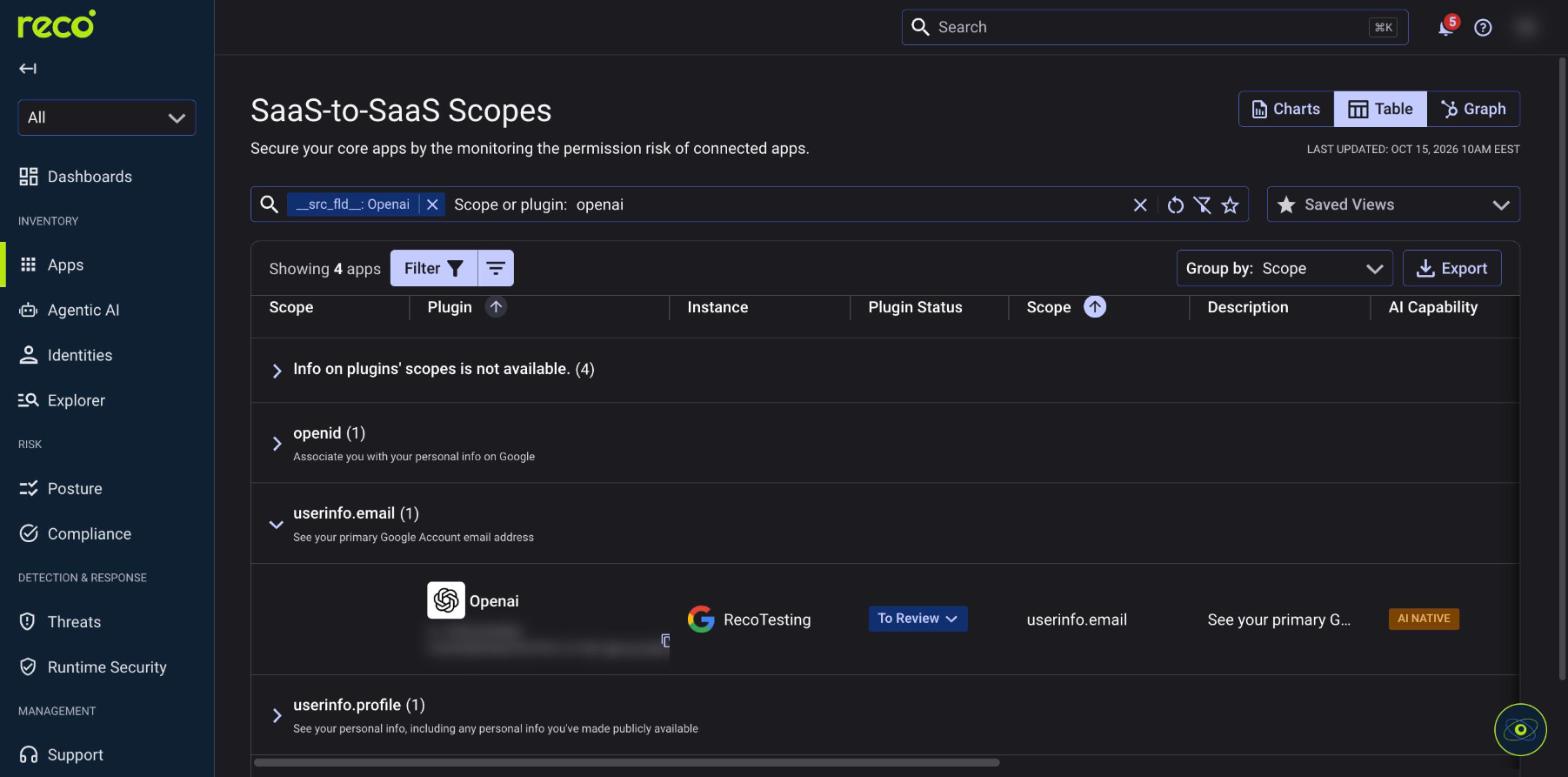The height and width of the screenshot is (777, 1568).
Task: Click the Openai plugin logo
Action: pos(446,600)
